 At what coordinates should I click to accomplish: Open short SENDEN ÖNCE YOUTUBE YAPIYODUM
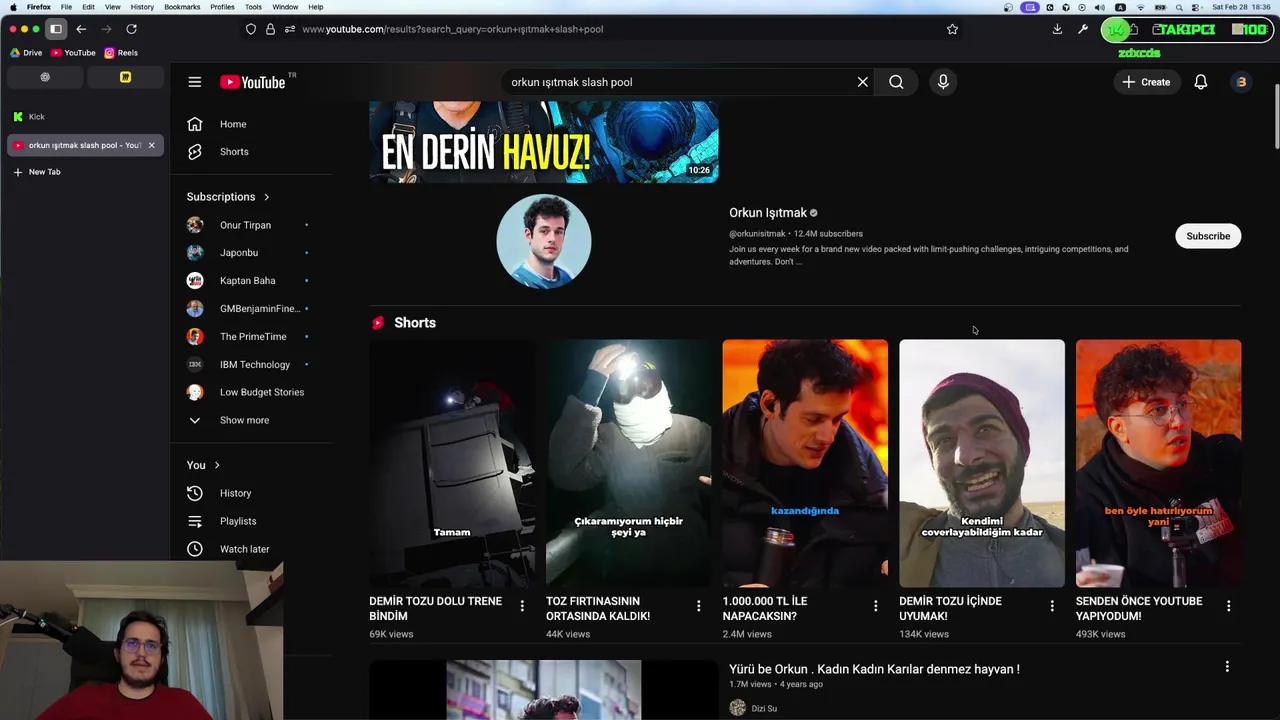click(1158, 463)
